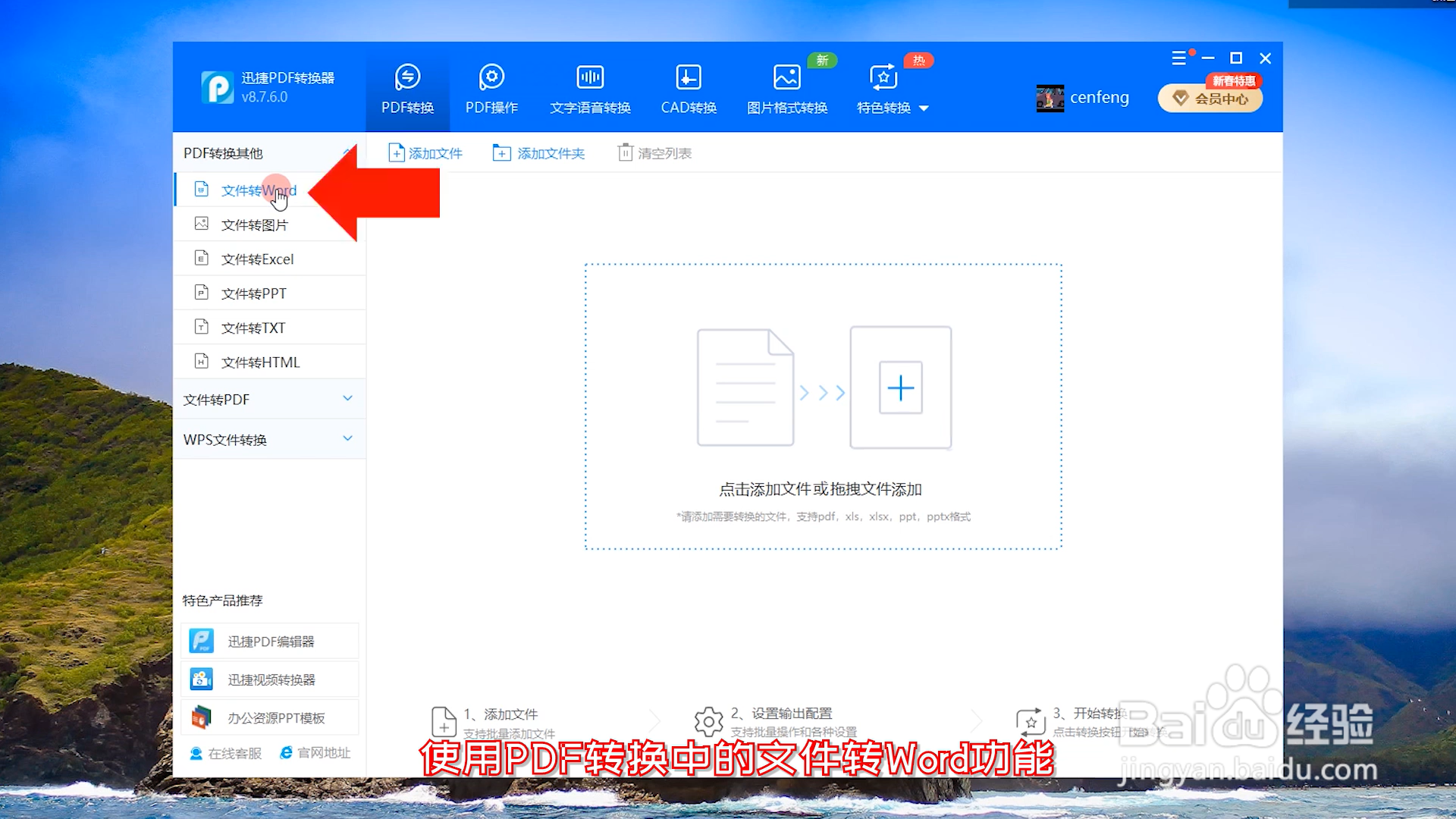Click the 文件转PPT file icon
The height and width of the screenshot is (819, 1456).
pos(201,292)
